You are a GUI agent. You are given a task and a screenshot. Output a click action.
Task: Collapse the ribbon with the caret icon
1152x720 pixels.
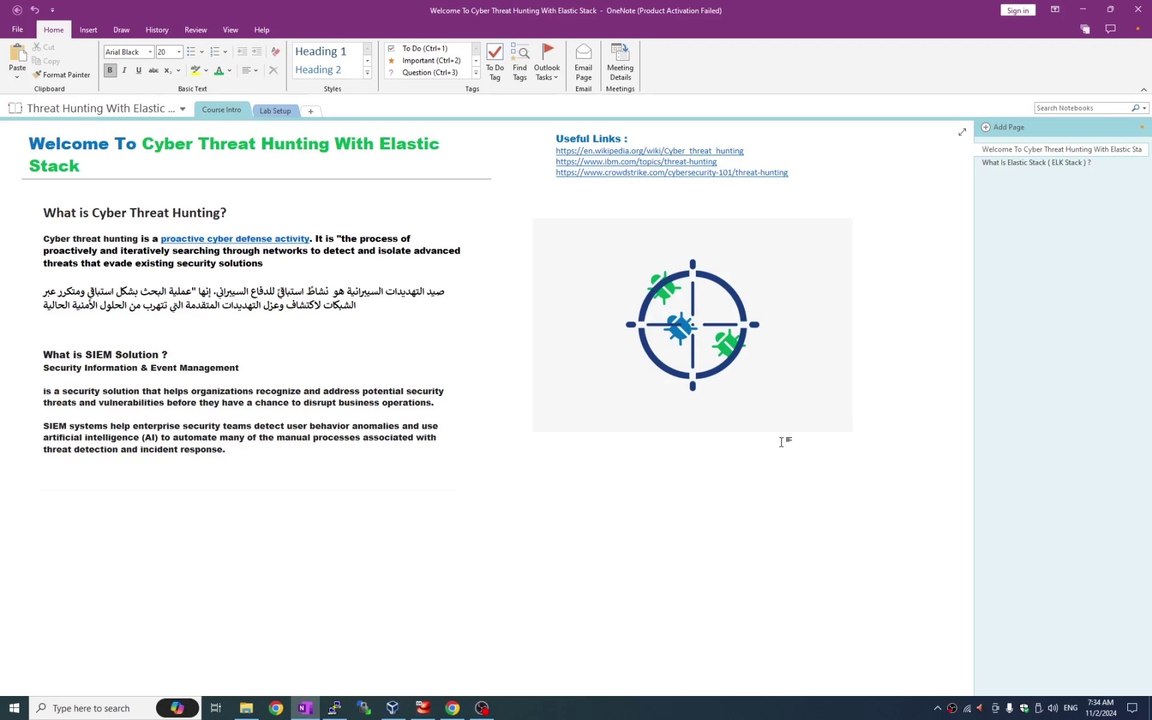click(1143, 90)
